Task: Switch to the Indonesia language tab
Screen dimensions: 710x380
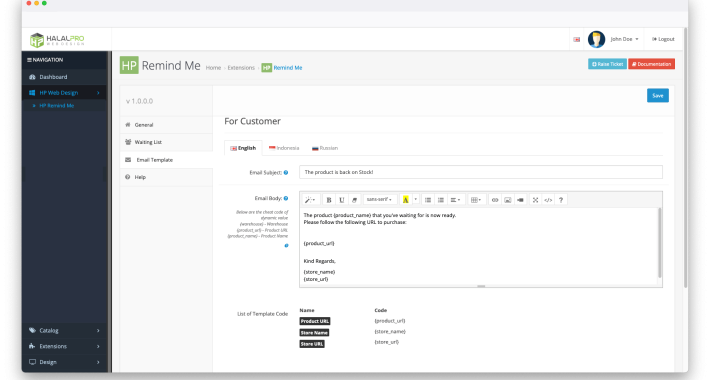Action: 284,148
